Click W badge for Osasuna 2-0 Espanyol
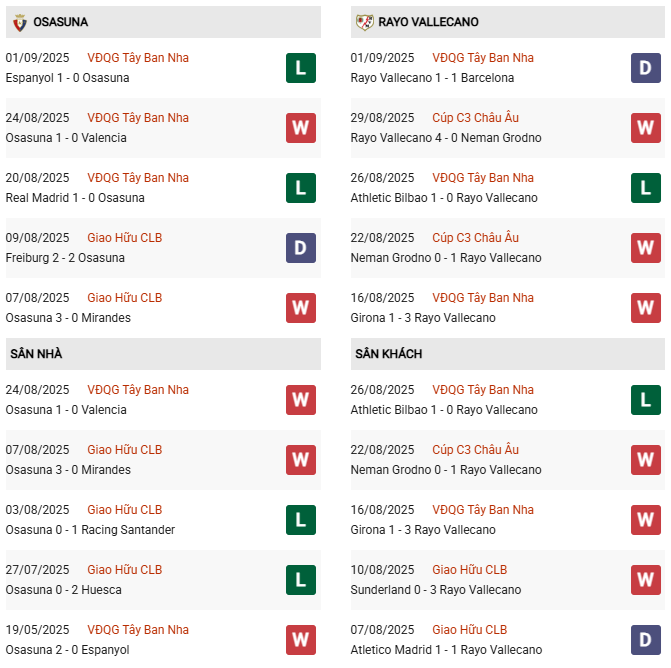Image resolution: width=671 pixels, height=668 pixels. pyautogui.click(x=301, y=640)
